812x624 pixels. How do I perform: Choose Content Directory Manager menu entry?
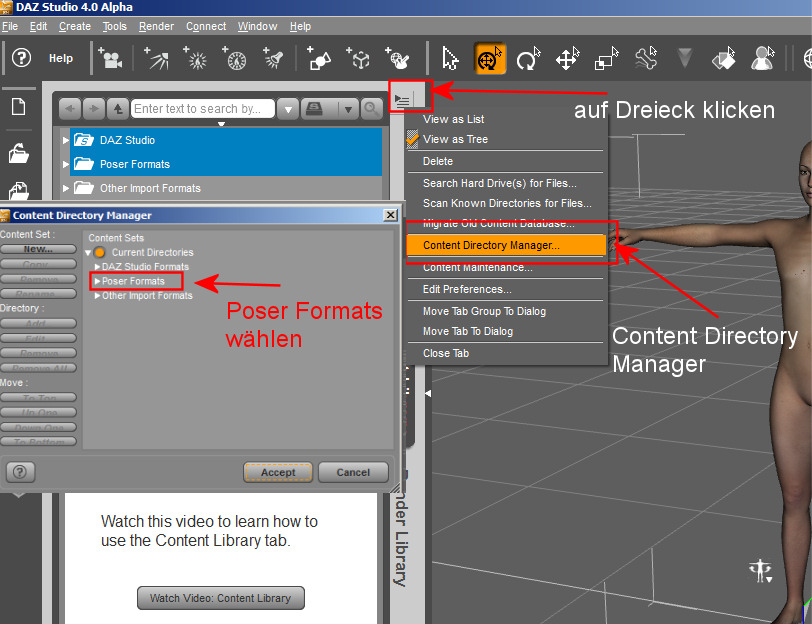coord(506,245)
